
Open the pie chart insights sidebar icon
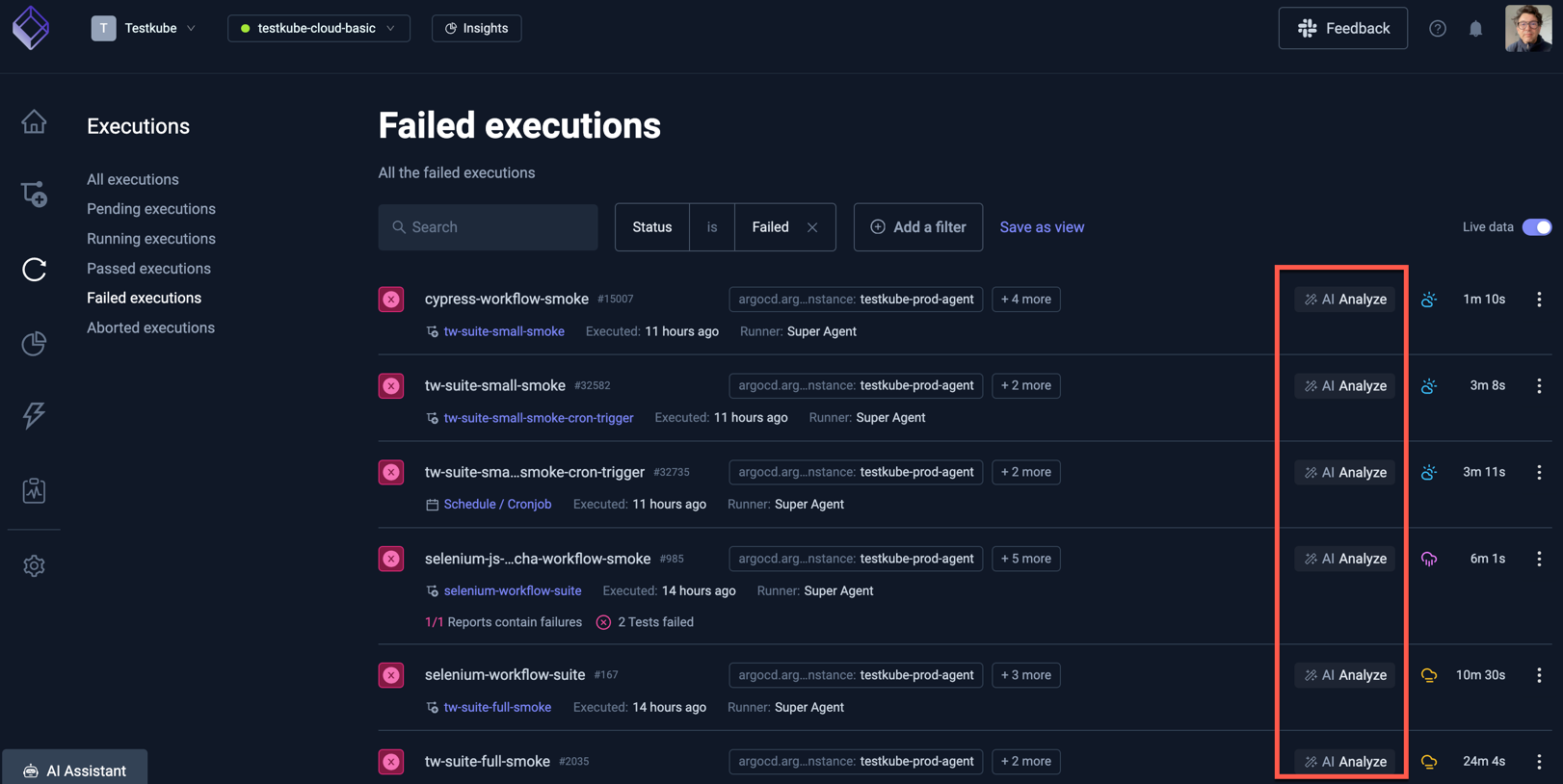(x=34, y=343)
